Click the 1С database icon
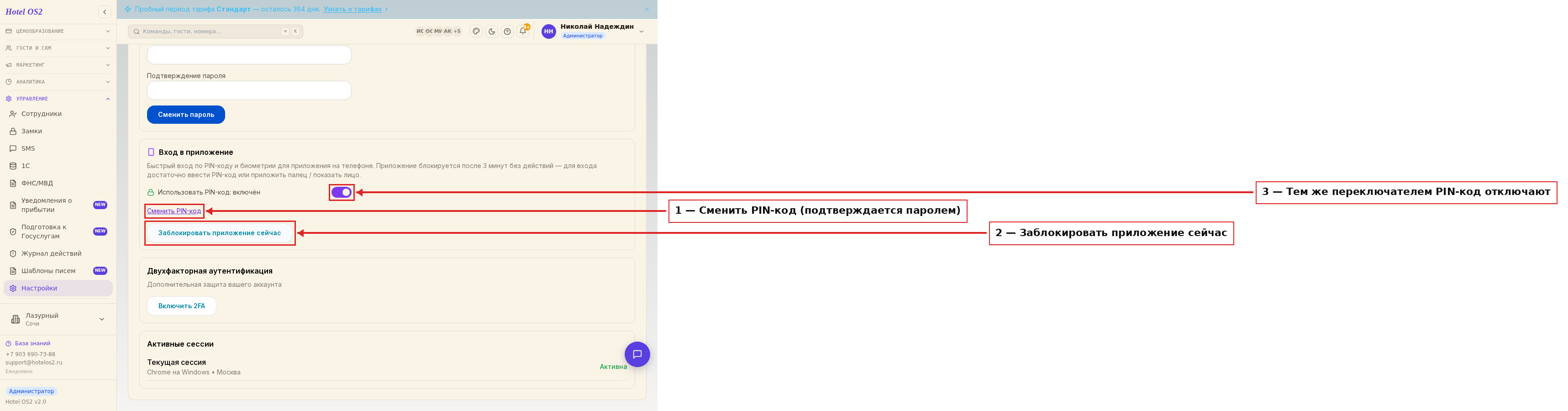This screenshot has width=1568, height=411. (13, 166)
